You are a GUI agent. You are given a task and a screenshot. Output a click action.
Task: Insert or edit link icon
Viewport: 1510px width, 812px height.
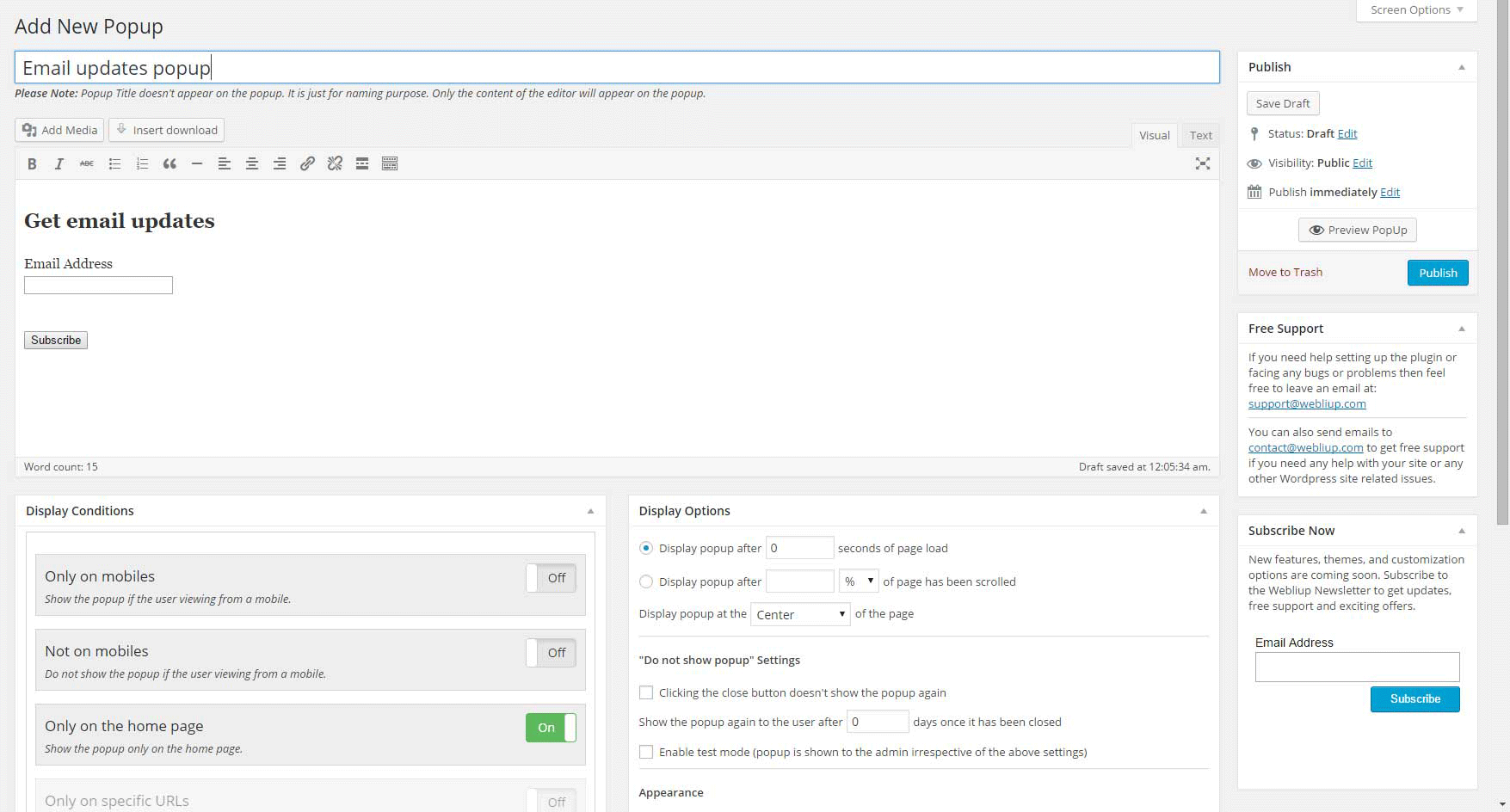click(x=307, y=163)
